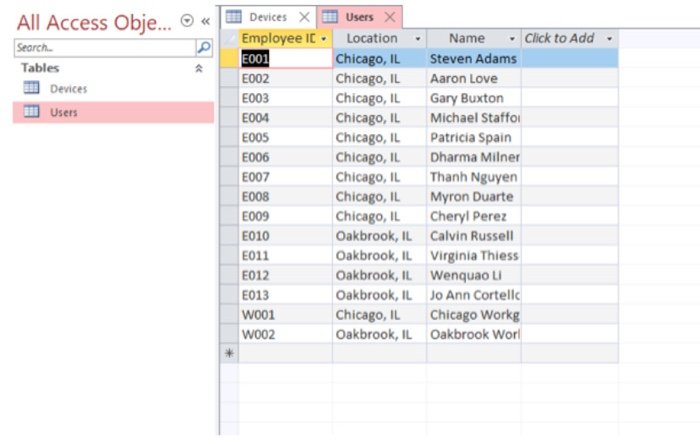Click the Virginia Thiess name cell
The height and width of the screenshot is (444, 700).
click(474, 255)
